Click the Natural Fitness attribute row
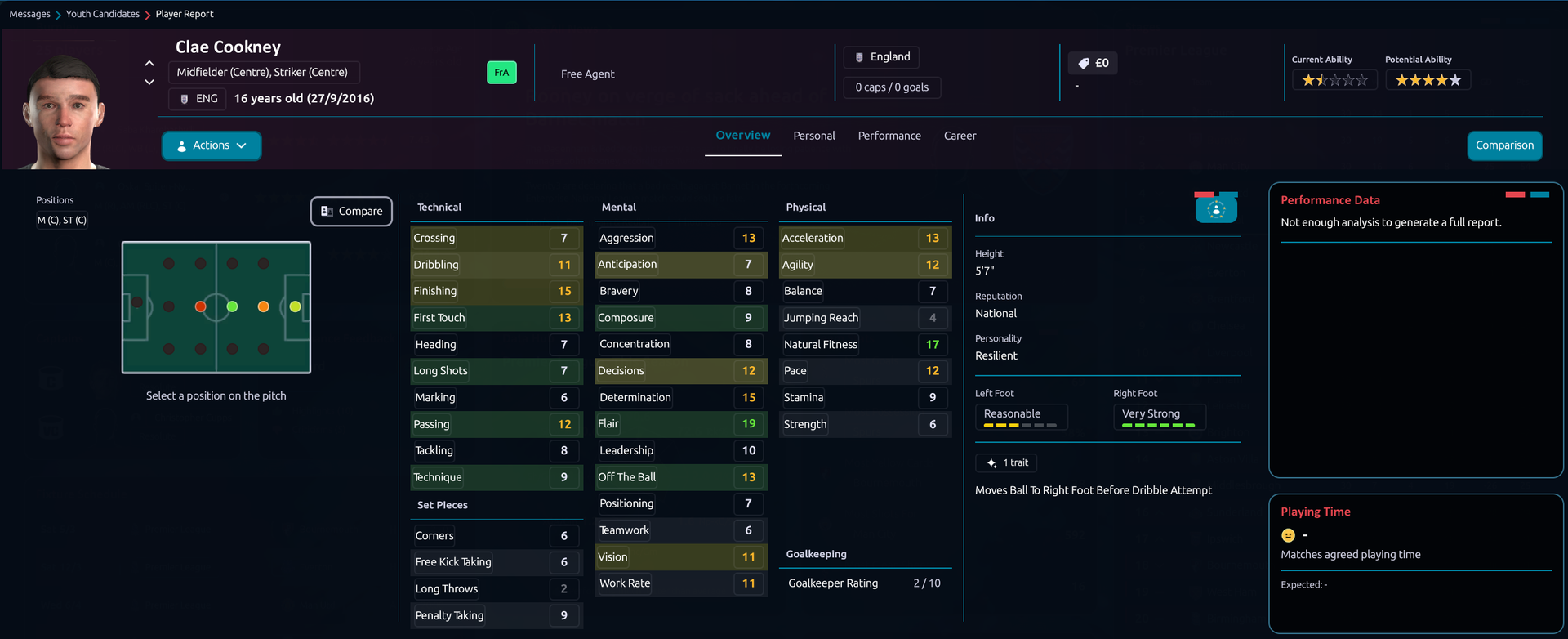 click(x=866, y=345)
